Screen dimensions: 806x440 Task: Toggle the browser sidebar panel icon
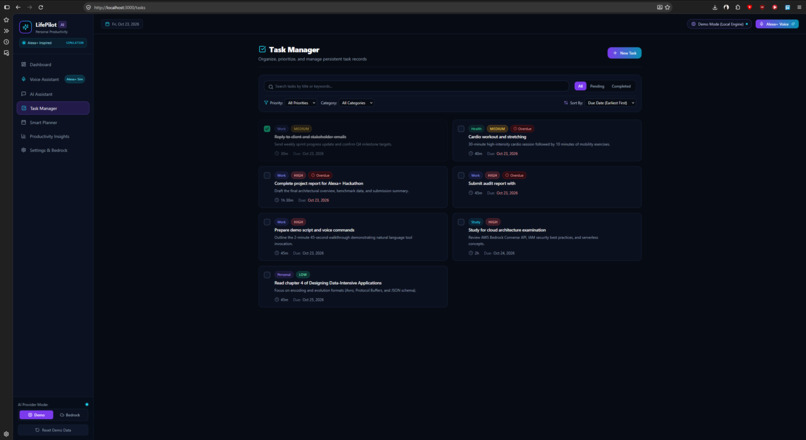tap(6, 7)
